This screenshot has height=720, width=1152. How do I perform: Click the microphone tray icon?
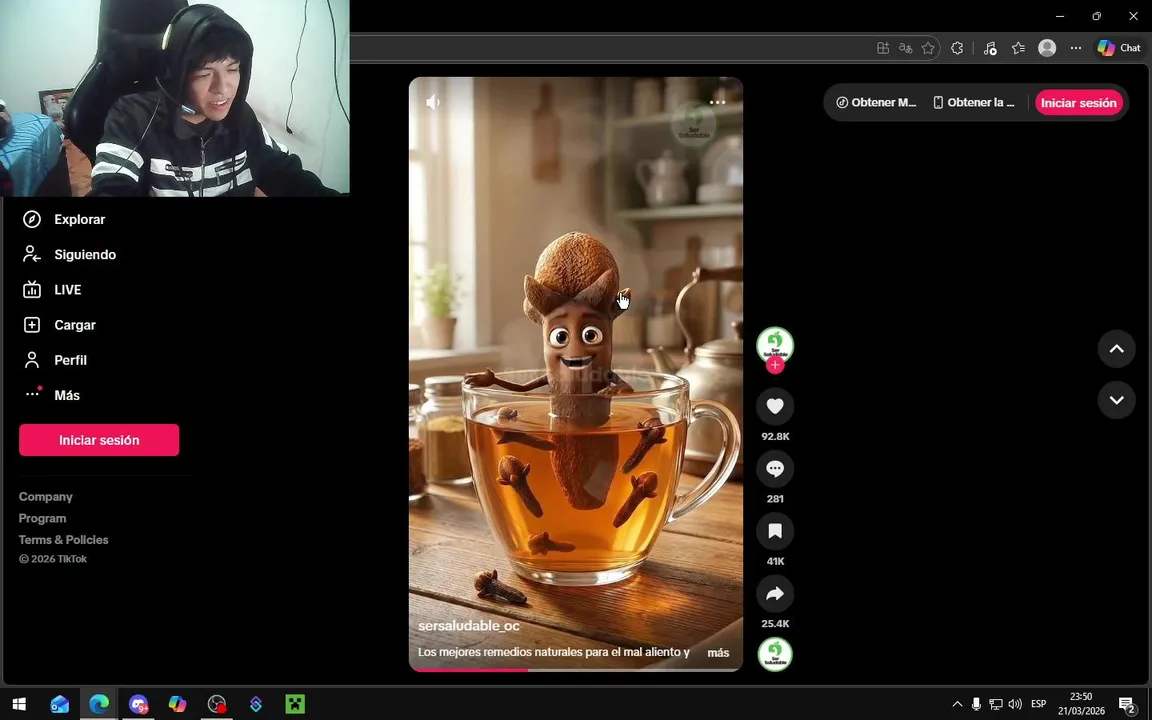[976, 704]
